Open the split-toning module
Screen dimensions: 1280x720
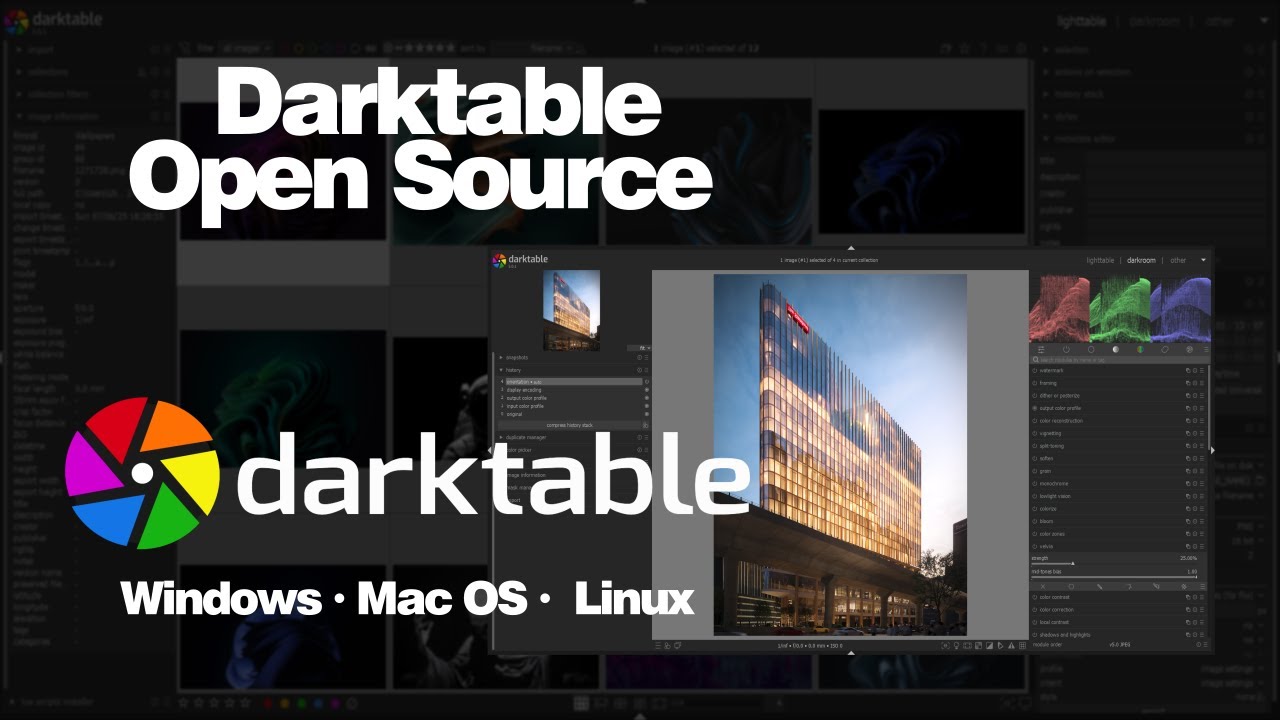point(1118,446)
